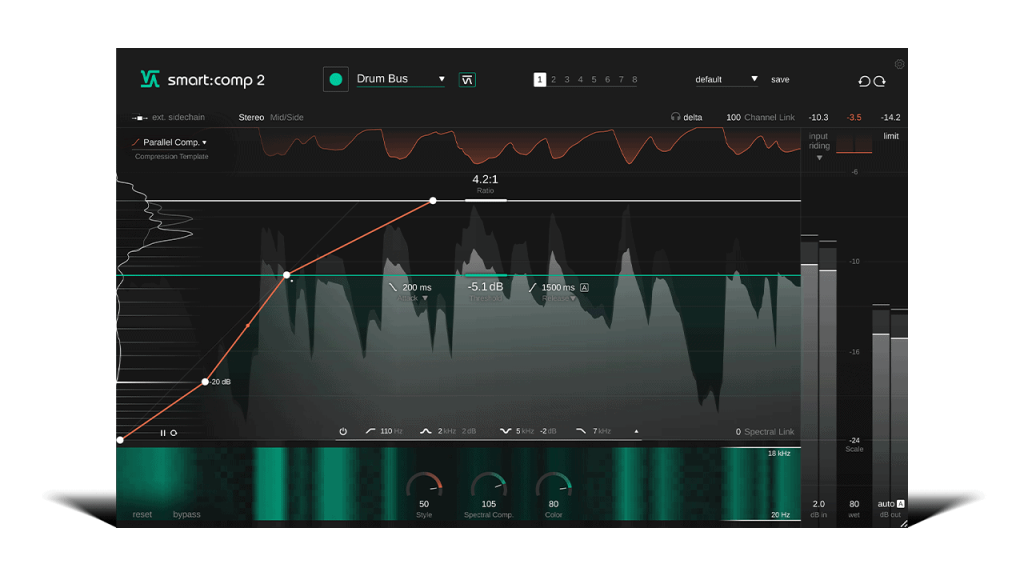Toggle auto output gain A button
The image size is (1024, 576).
click(901, 504)
